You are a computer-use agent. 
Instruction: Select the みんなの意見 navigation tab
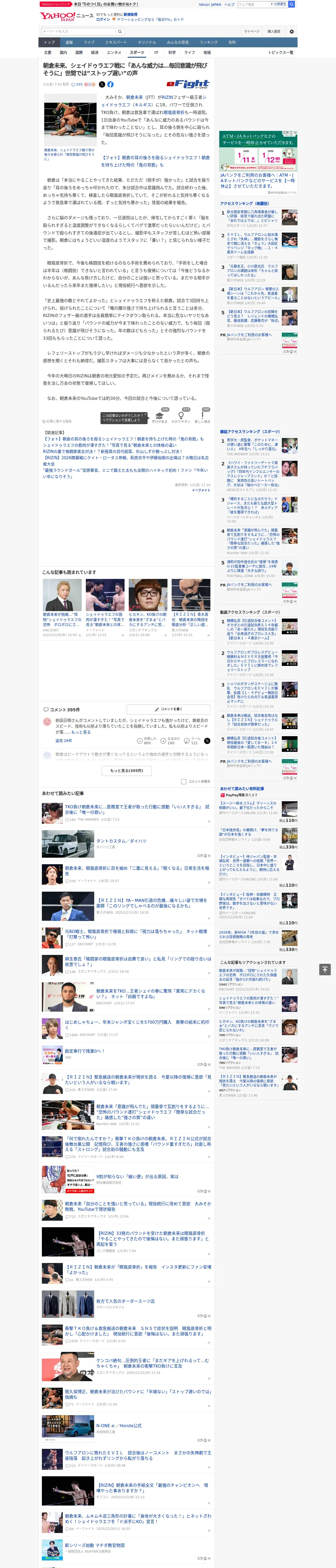[178, 43]
